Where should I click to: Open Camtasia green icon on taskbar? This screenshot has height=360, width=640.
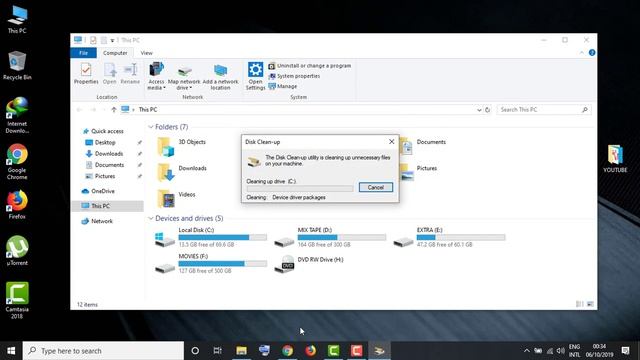[x=333, y=351]
